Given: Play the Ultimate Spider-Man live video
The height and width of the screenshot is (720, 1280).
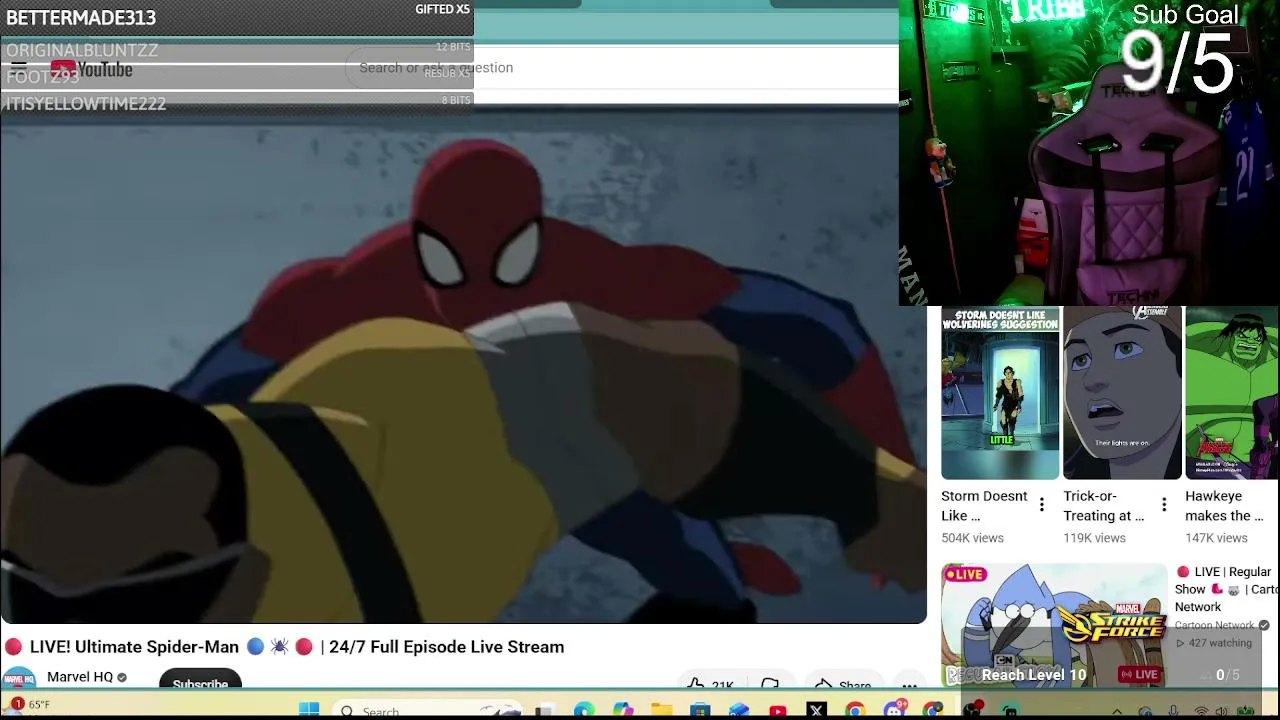Looking at the screenshot, I should pos(463,364).
